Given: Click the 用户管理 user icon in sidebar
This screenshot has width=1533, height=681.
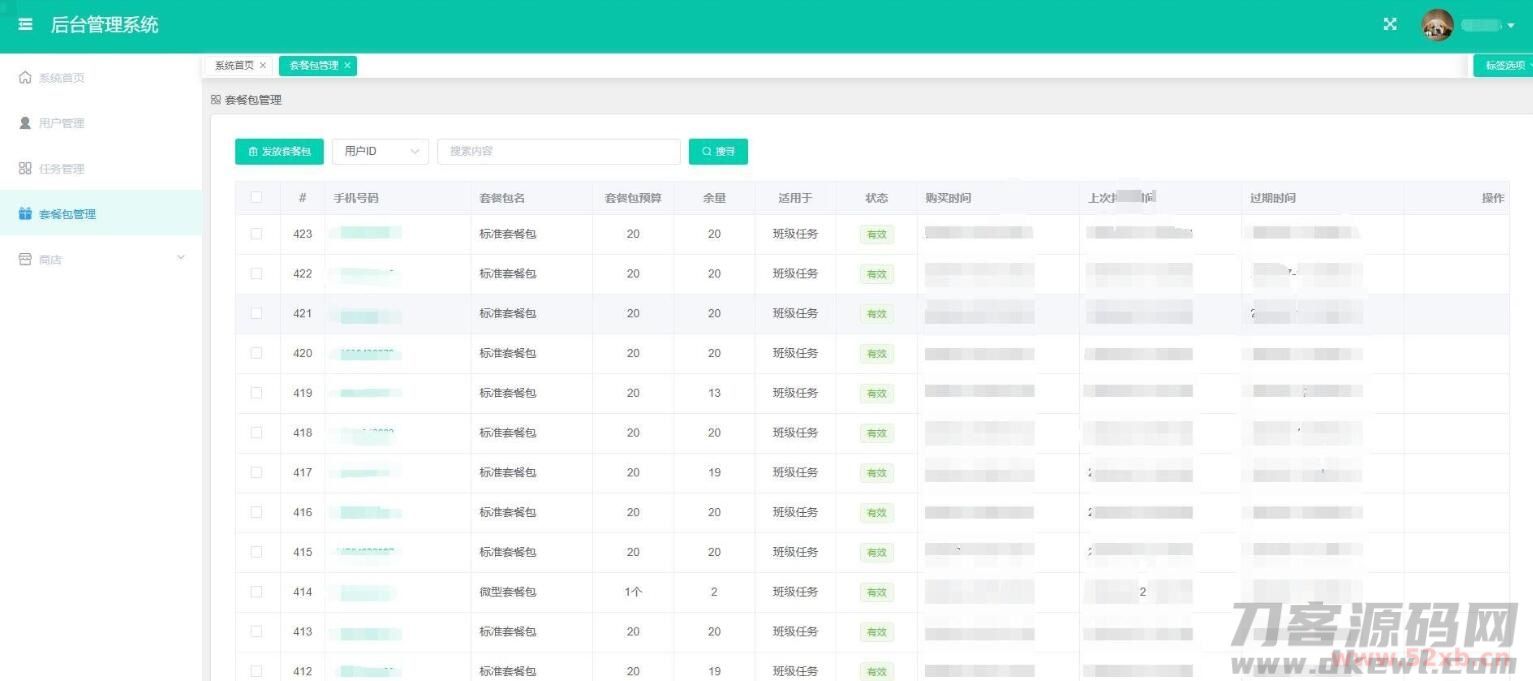Looking at the screenshot, I should (25, 123).
